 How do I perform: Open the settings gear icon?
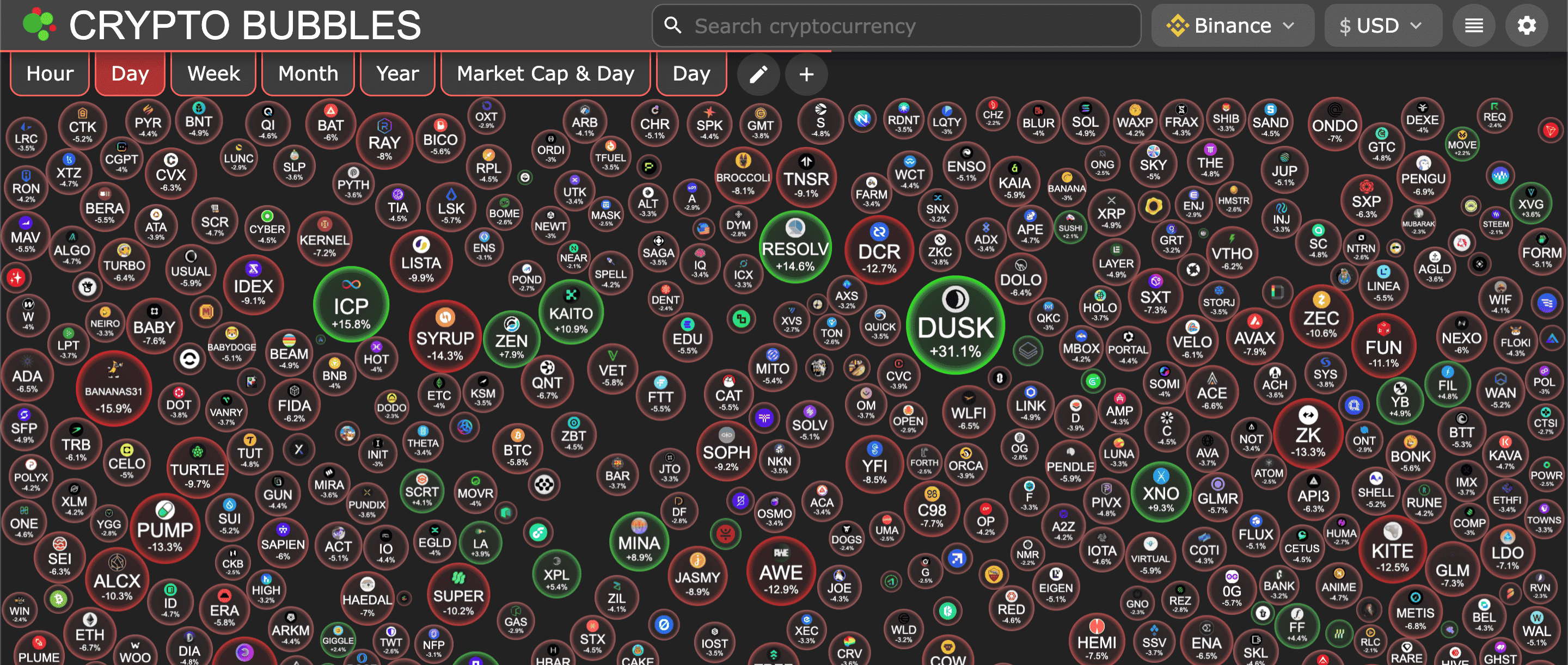(1526, 26)
